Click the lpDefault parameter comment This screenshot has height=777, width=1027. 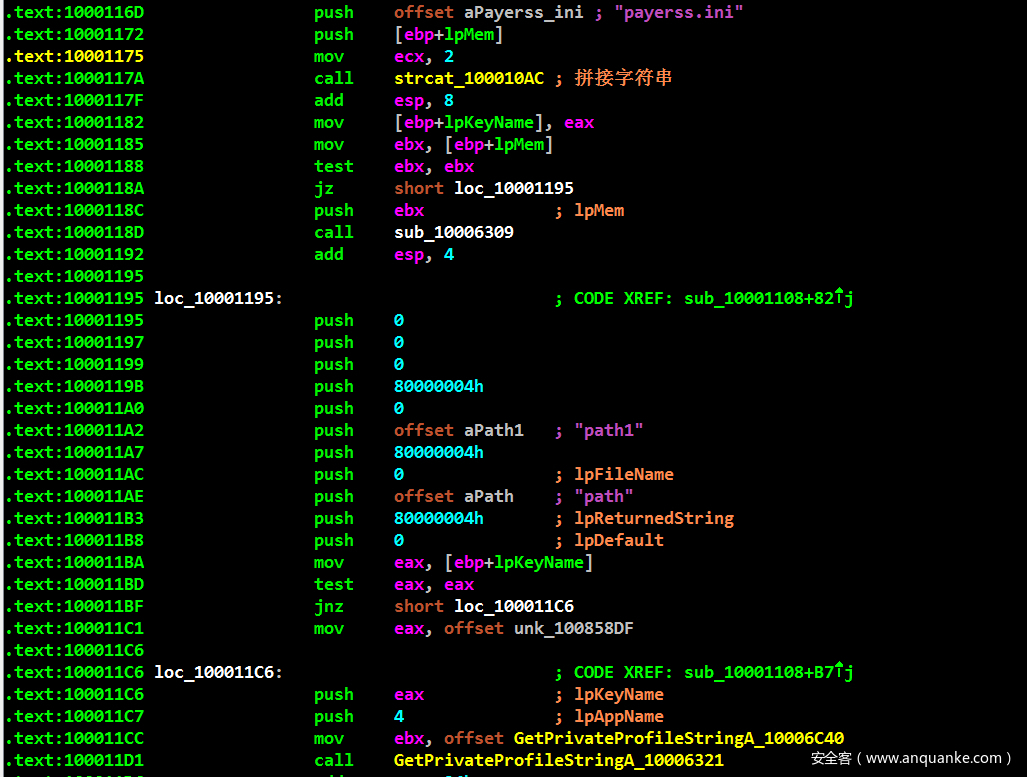pyautogui.click(x=619, y=540)
